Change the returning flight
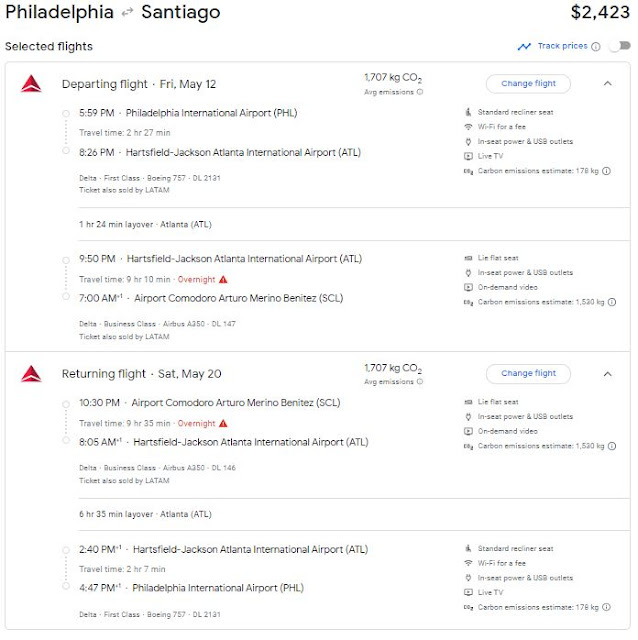The width and height of the screenshot is (638, 640). (x=528, y=373)
